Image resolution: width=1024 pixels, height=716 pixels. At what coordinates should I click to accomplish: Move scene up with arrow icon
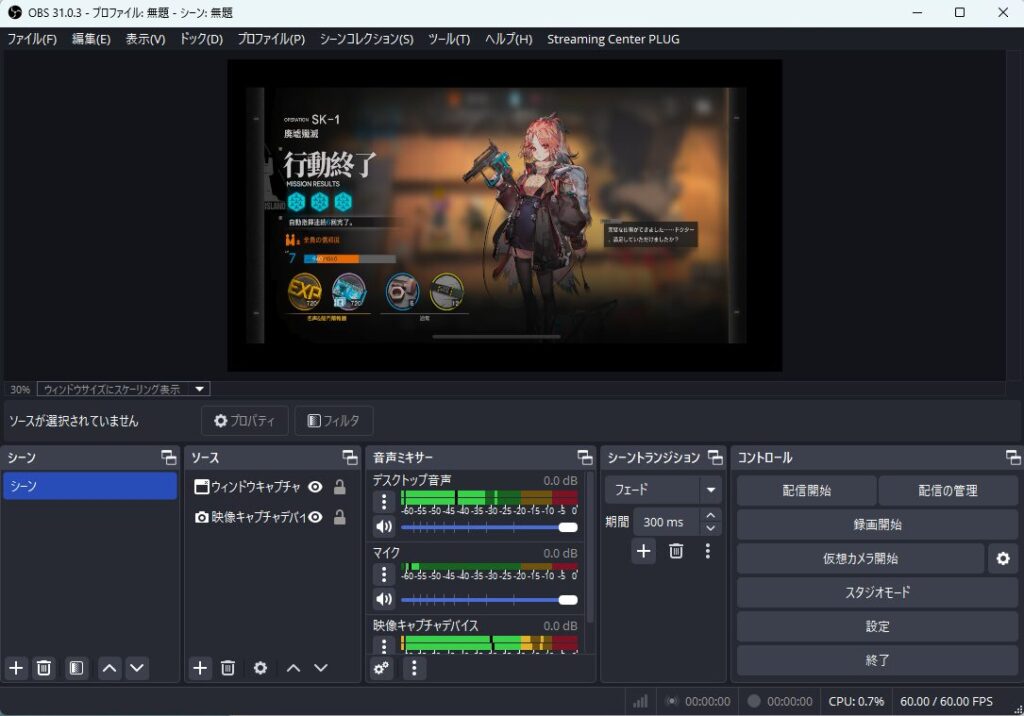[x=110, y=668]
